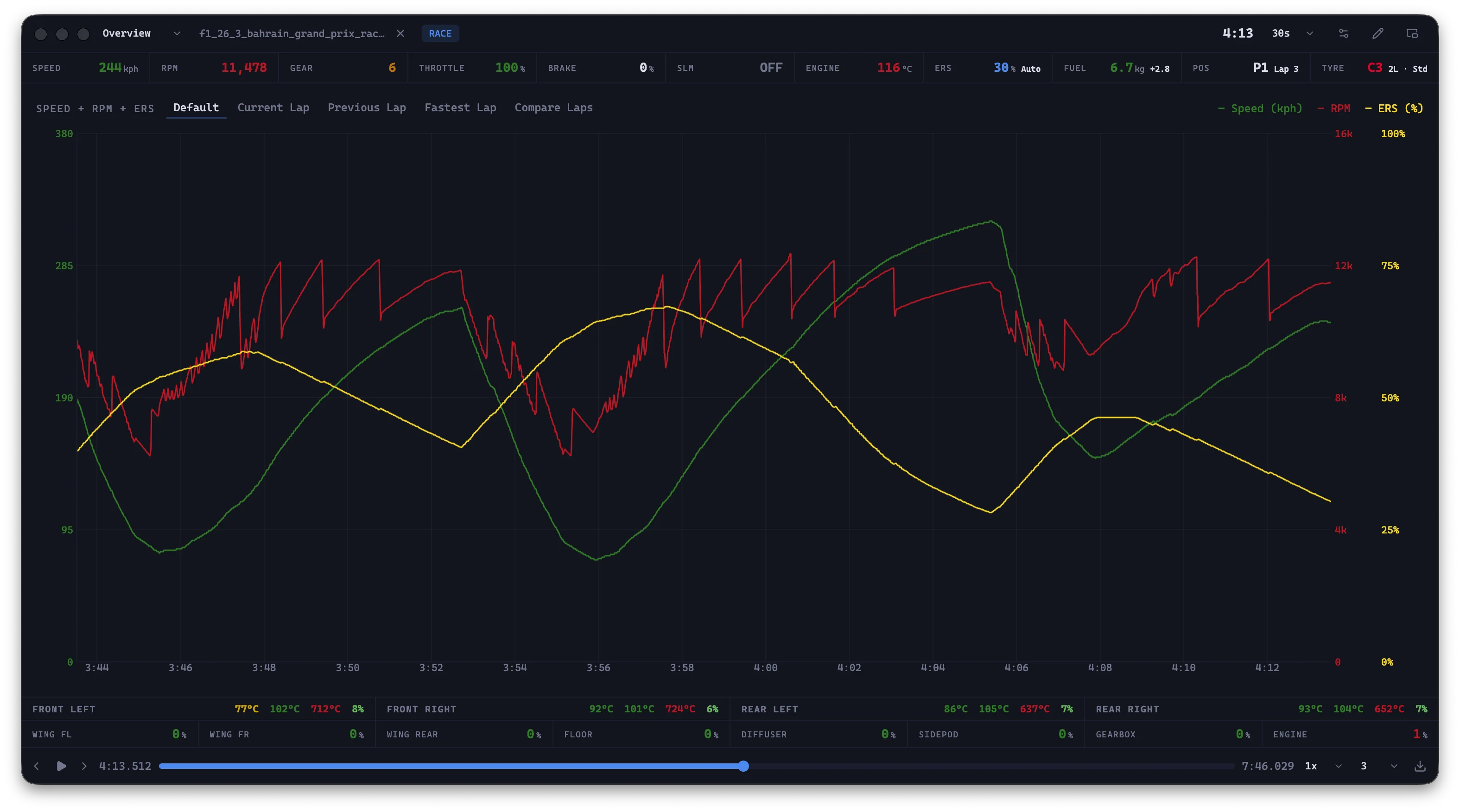Image resolution: width=1460 pixels, height=812 pixels.
Task: Click the engine damage 1% value
Action: (1420, 735)
